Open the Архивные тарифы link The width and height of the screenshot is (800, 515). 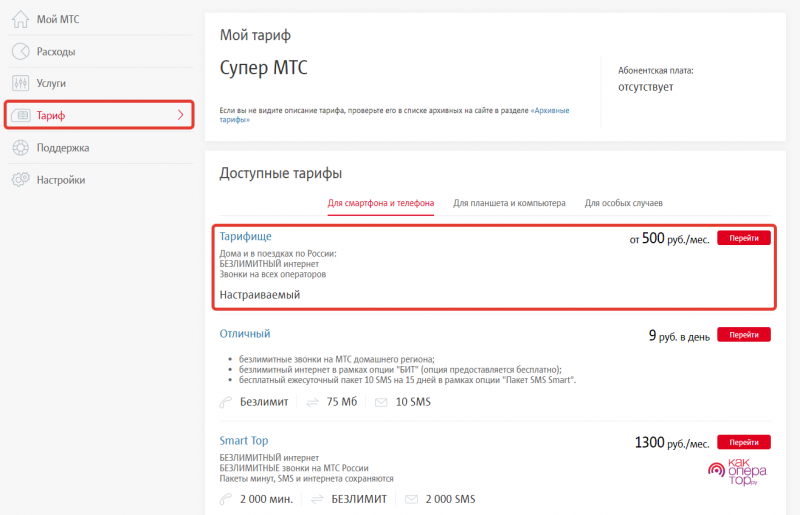pos(550,110)
